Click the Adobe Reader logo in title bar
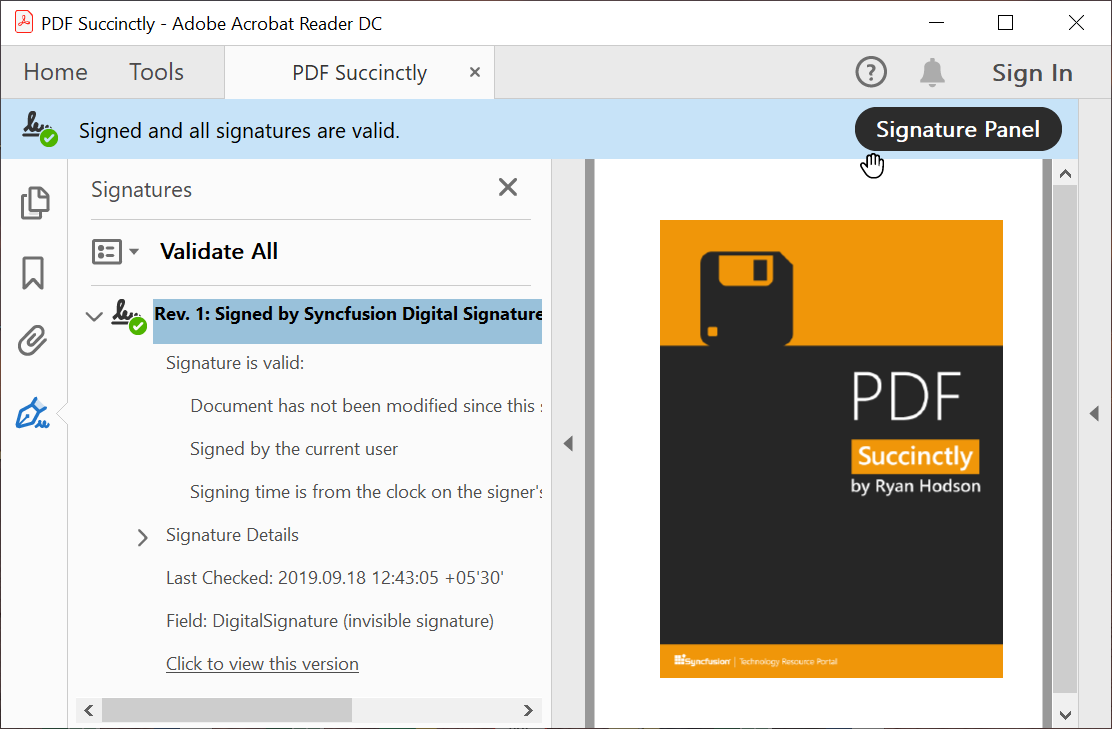The width and height of the screenshot is (1112, 729). click(x=22, y=22)
